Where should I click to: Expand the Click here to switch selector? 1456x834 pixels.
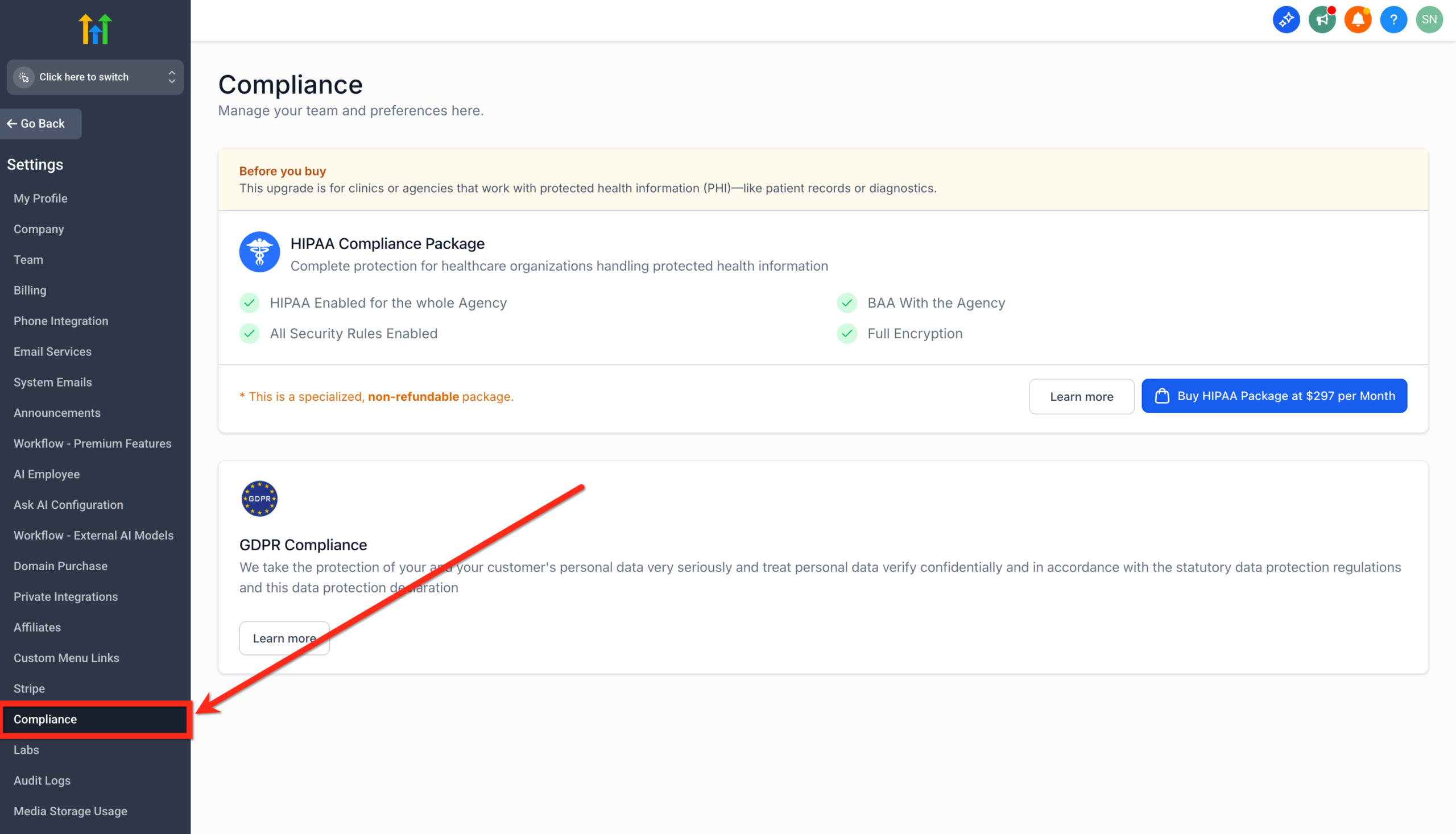tap(84, 77)
